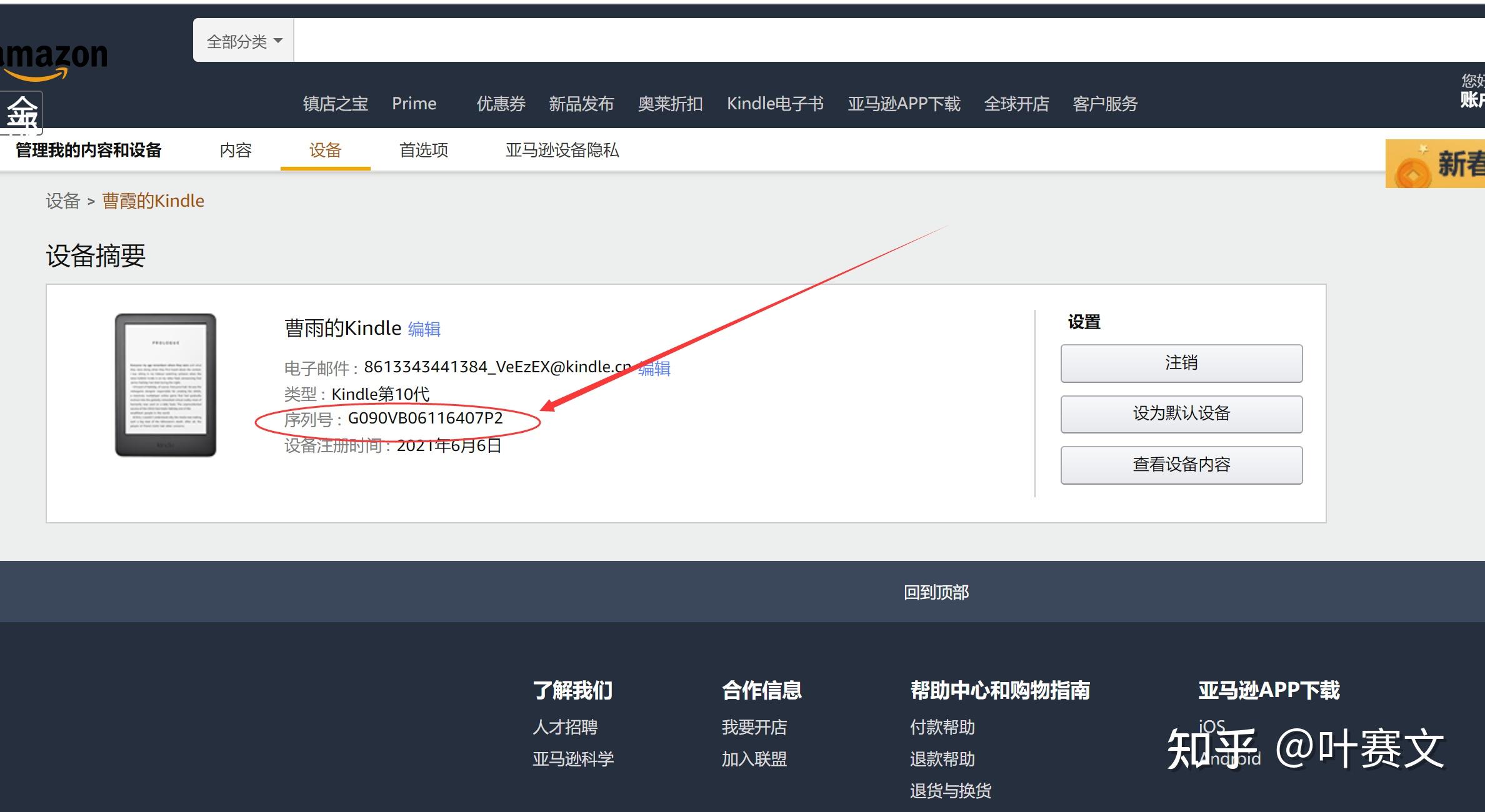Open the 全部分类 category dropdown

coord(242,39)
